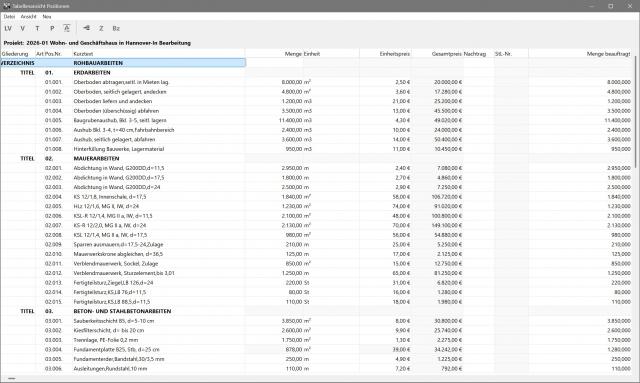Toggle the framed A toolbar icon
640x383 pixels.
tap(67, 29)
